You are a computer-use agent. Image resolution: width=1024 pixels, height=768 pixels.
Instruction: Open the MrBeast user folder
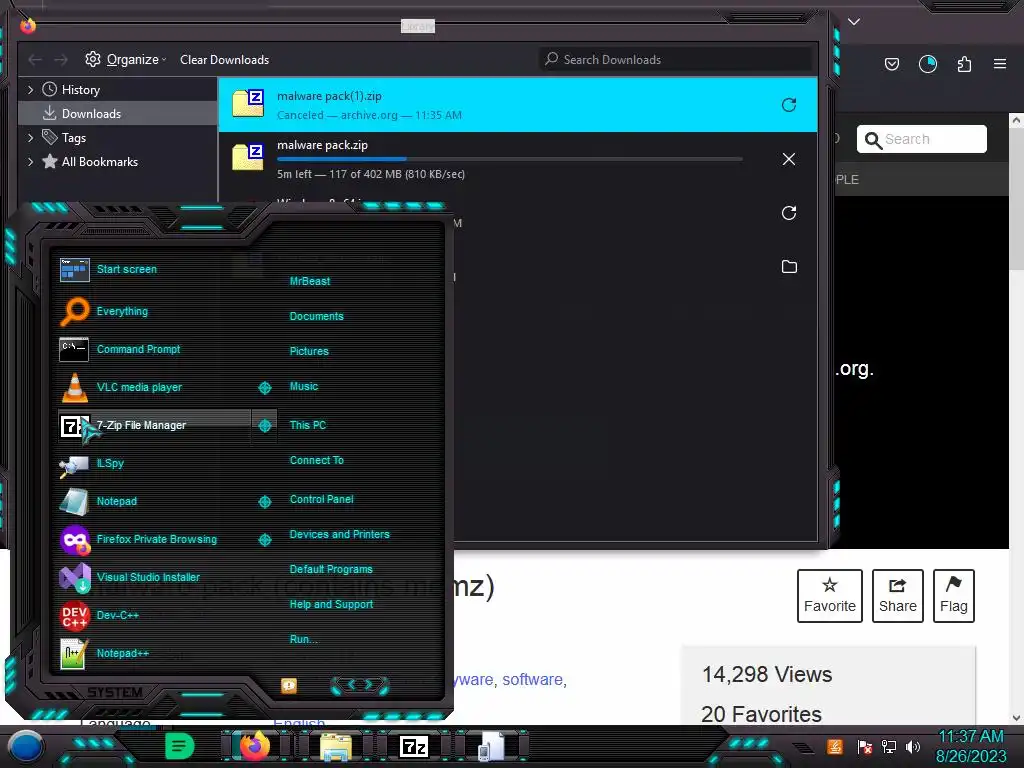click(310, 281)
